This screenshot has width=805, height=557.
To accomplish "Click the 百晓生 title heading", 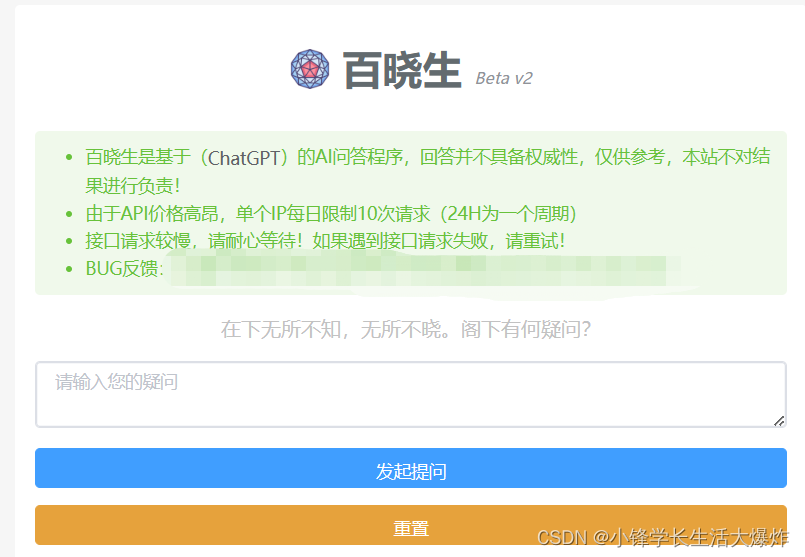I will click(x=402, y=70).
